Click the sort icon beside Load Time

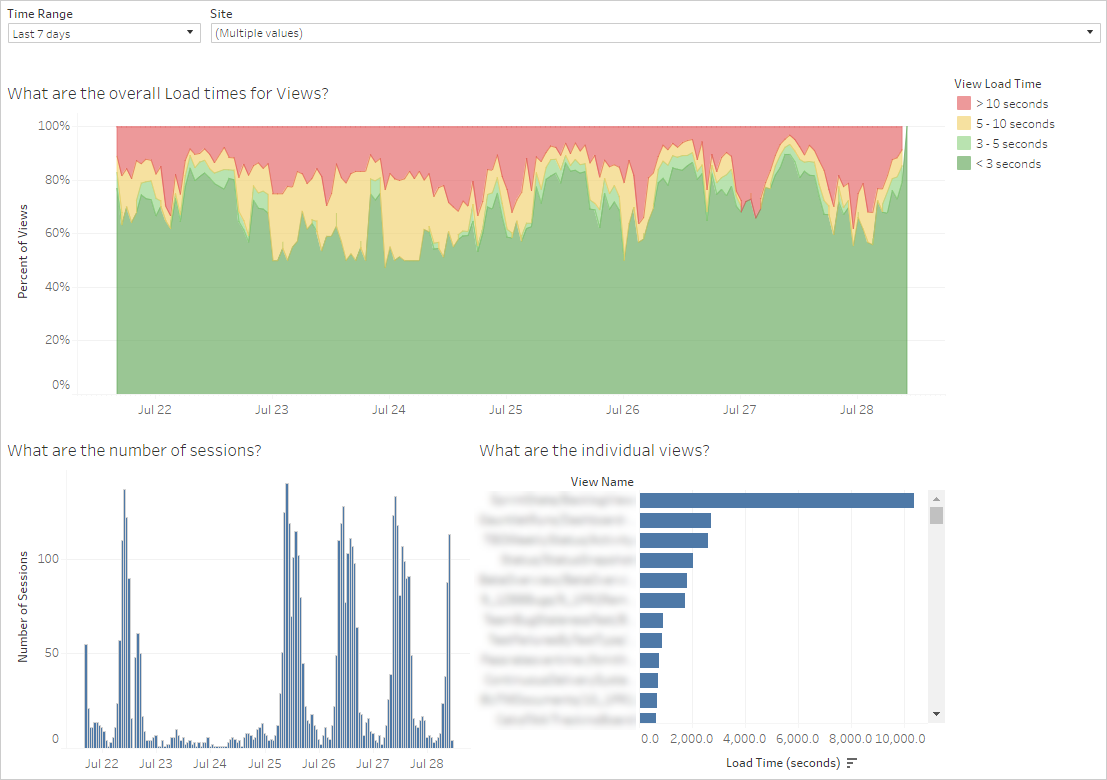pyautogui.click(x=851, y=763)
